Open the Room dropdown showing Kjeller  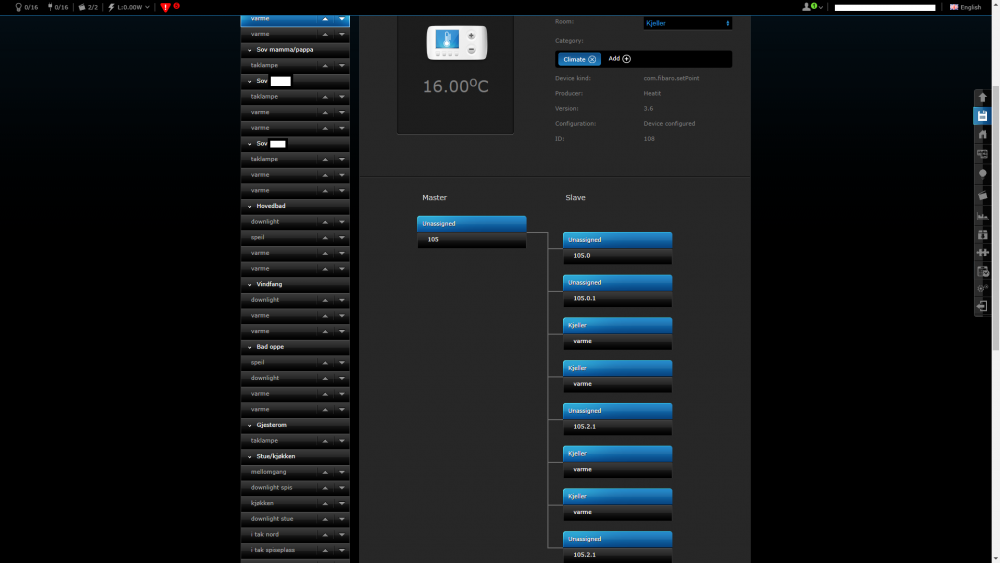[x=688, y=22]
